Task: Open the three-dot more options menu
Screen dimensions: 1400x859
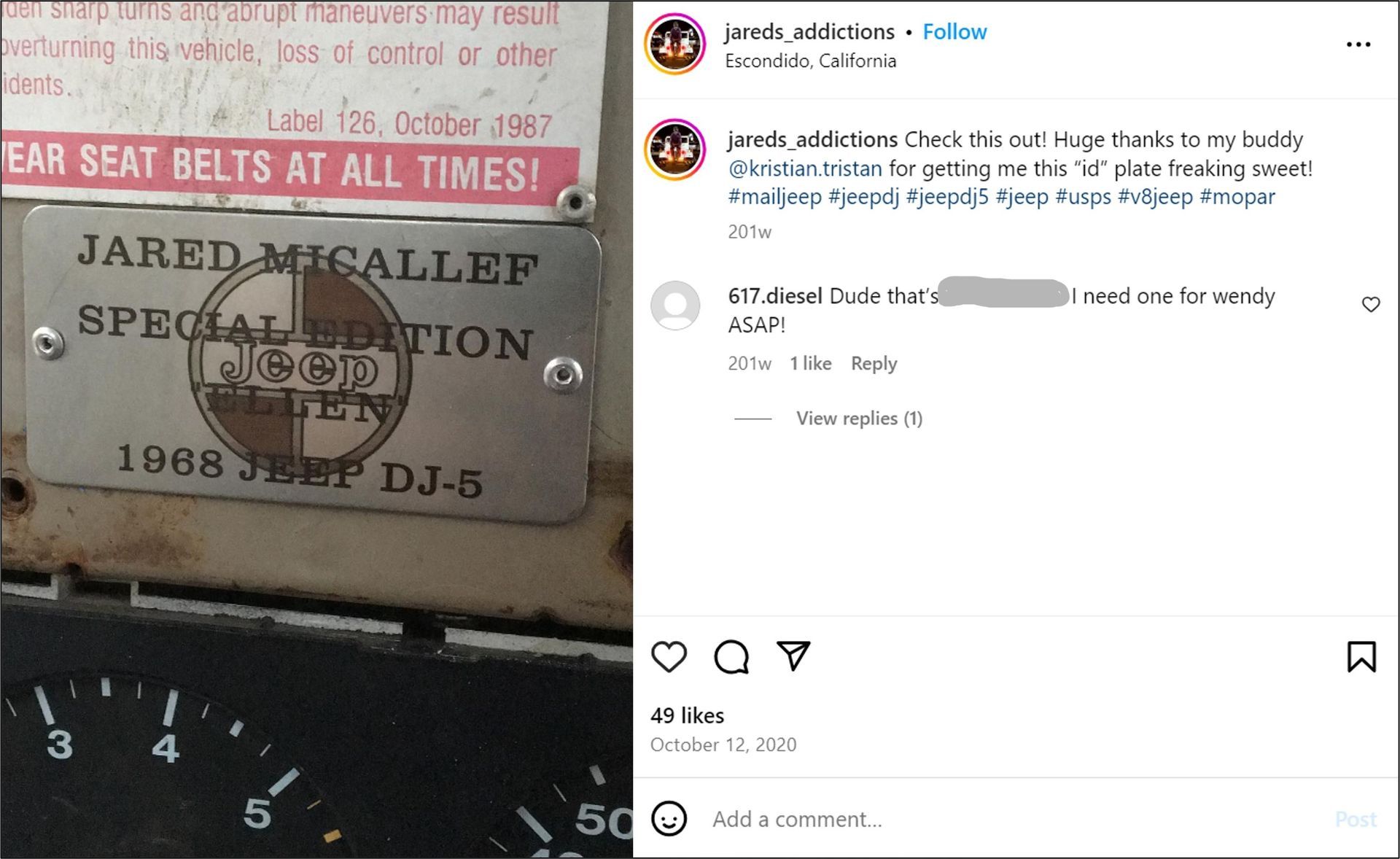Action: point(1358,44)
